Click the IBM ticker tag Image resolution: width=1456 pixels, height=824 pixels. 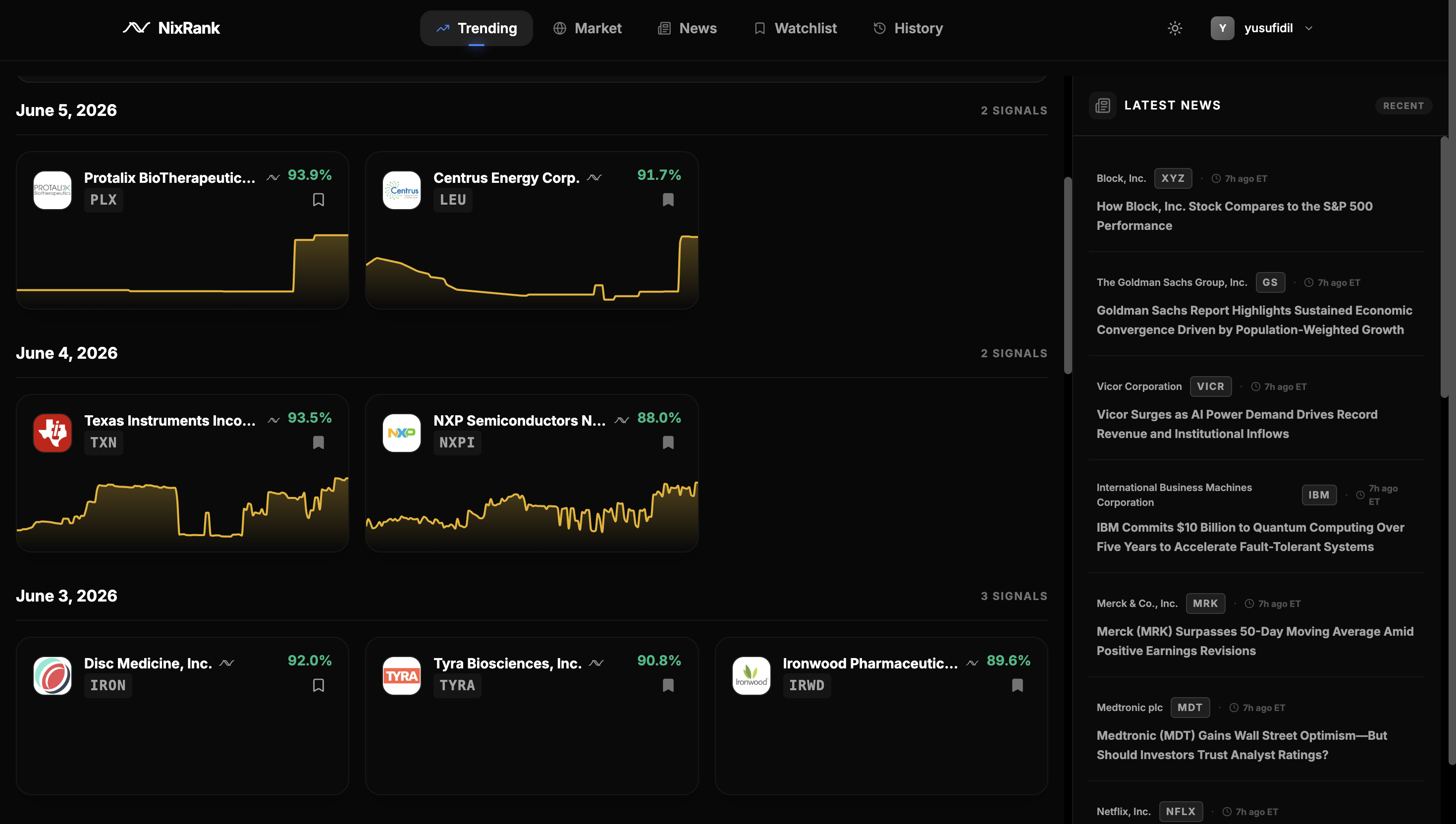pyautogui.click(x=1319, y=494)
